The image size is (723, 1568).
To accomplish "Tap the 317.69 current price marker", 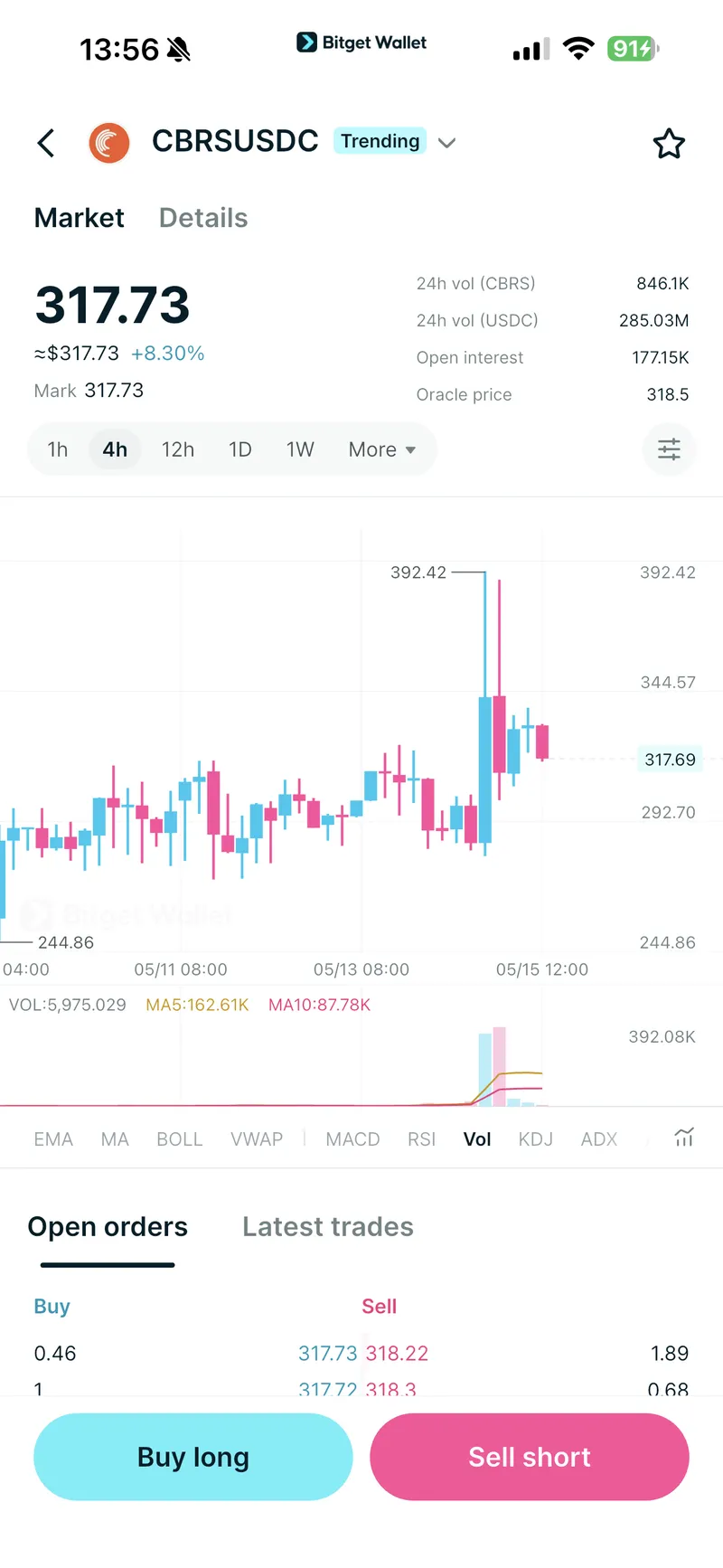I will click(x=670, y=760).
